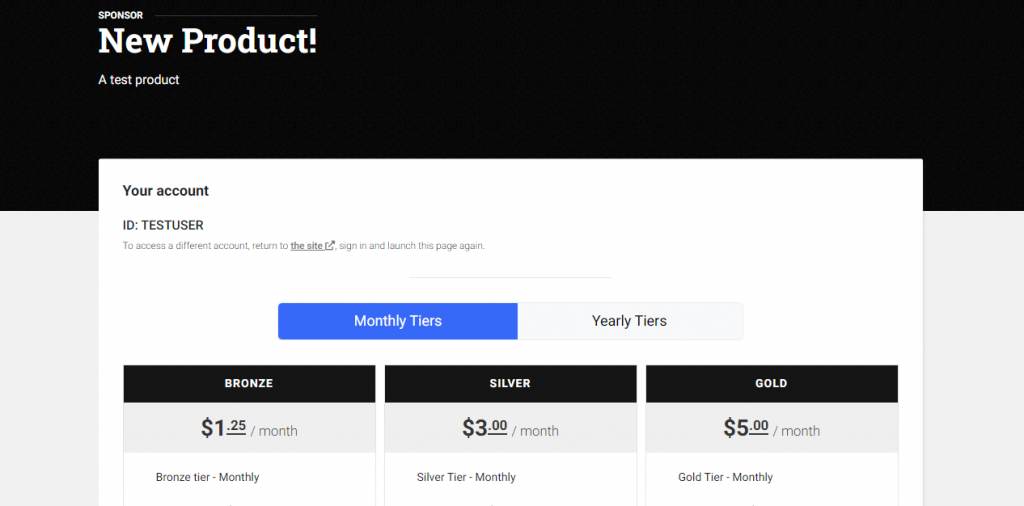Image resolution: width=1024 pixels, height=506 pixels.
Task: Select the Bronze tier - Monthly description
Action: [208, 477]
